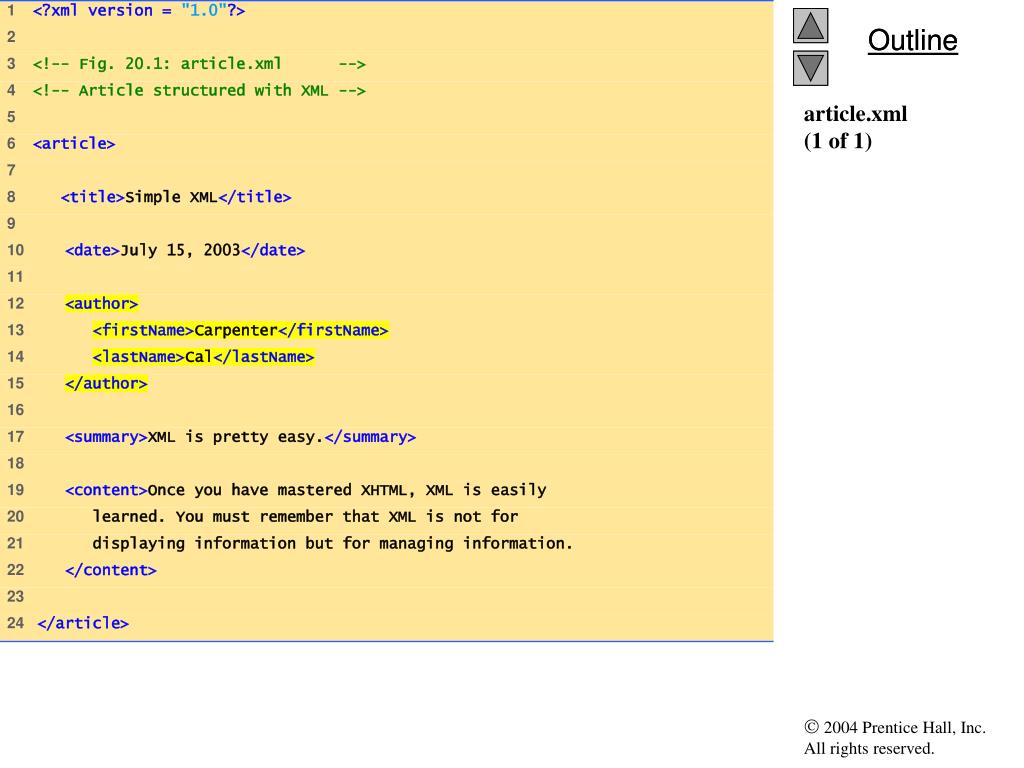Click the summary line 'XML is pretty easy.'

coord(240,437)
